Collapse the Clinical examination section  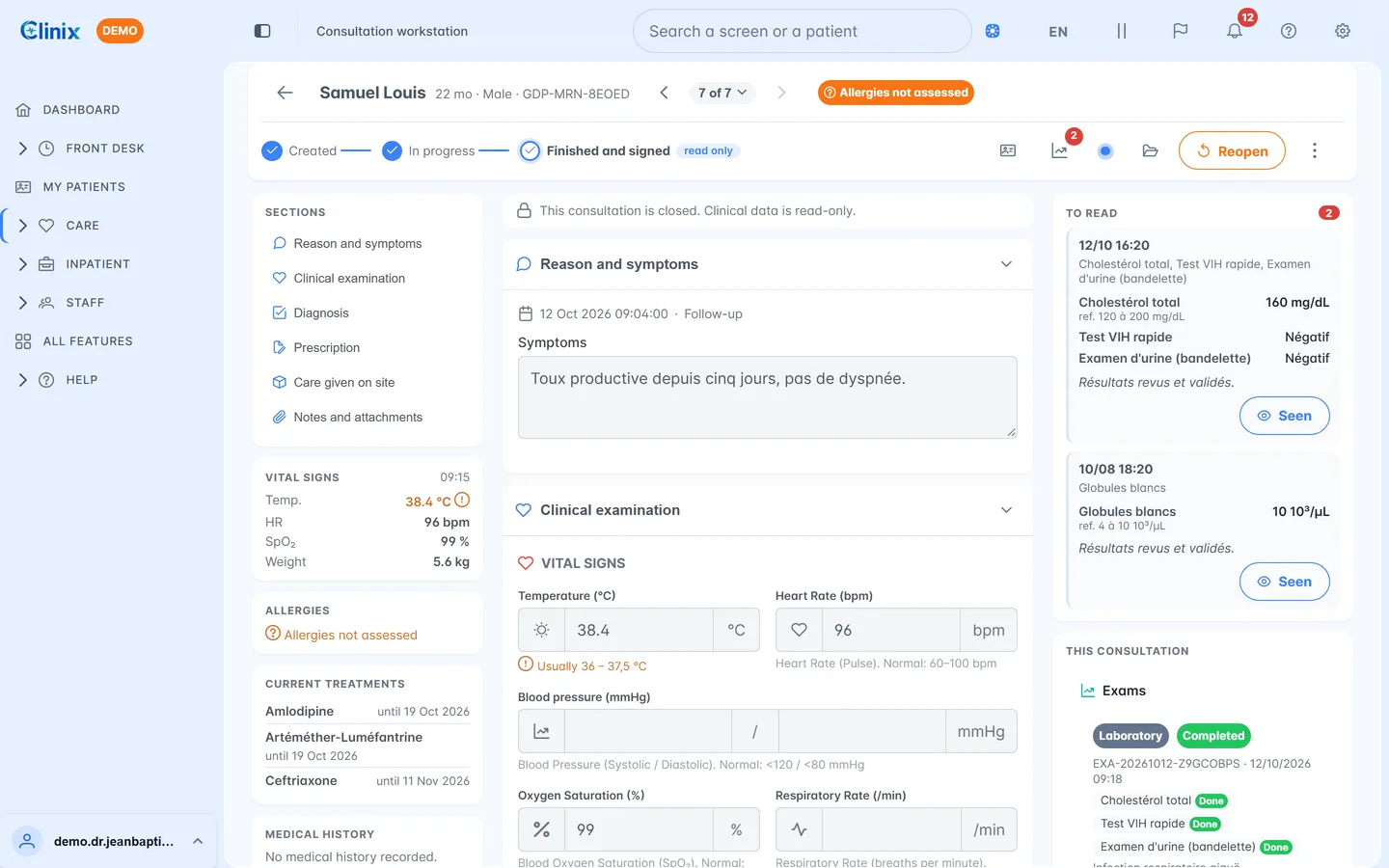[1006, 510]
